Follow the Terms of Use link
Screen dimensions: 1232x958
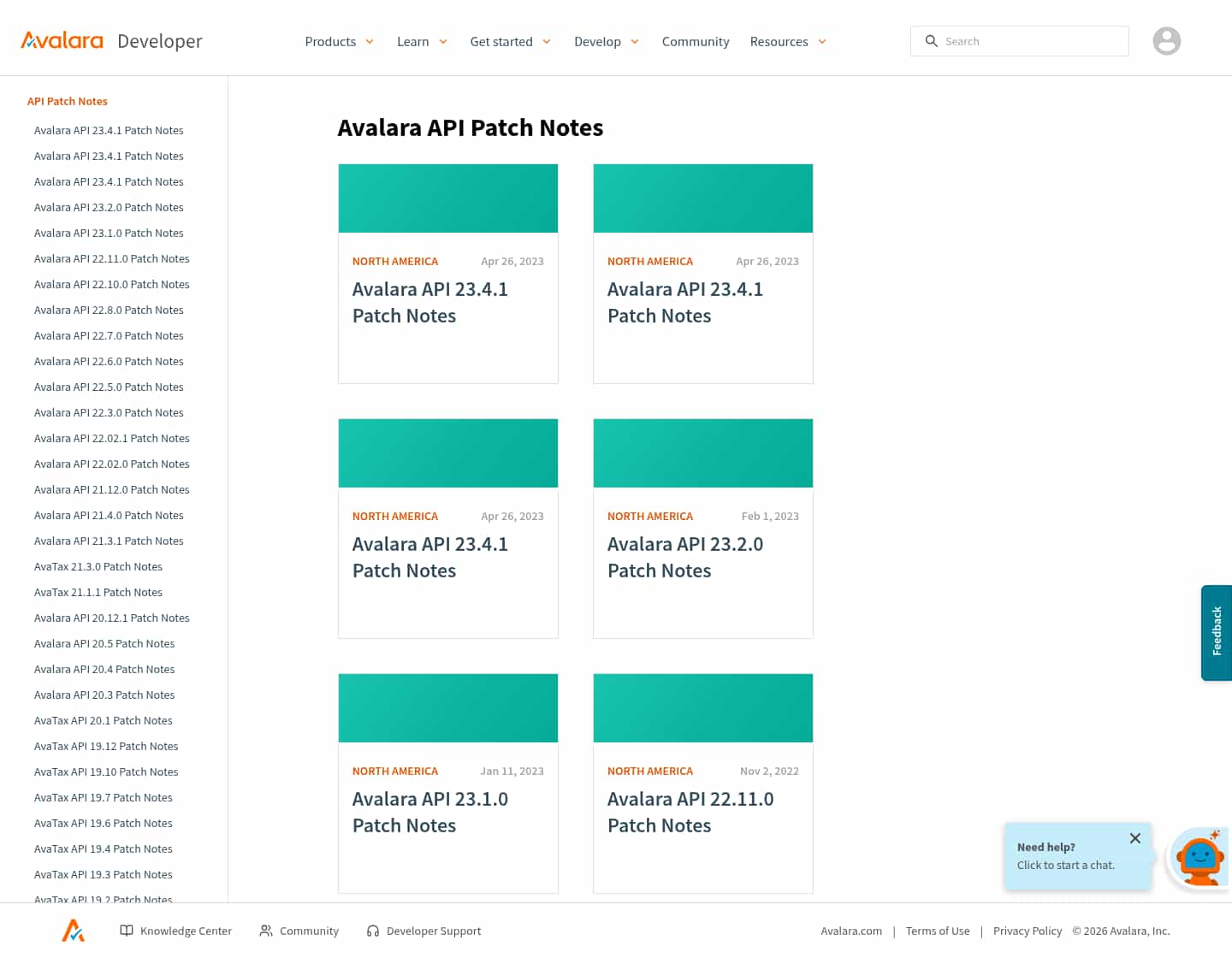(937, 931)
